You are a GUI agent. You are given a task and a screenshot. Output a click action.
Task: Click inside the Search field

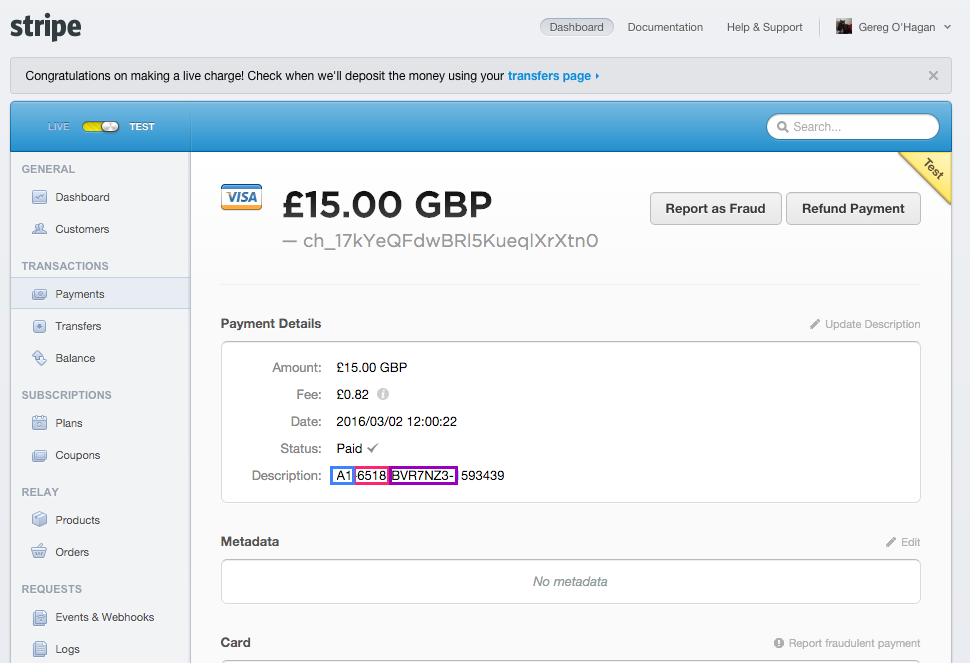click(x=853, y=126)
